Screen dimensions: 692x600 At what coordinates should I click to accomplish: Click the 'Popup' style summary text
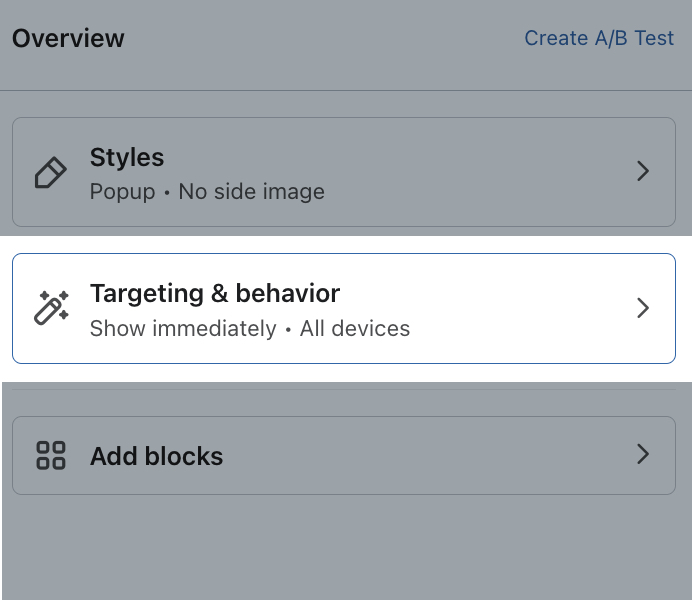pyautogui.click(x=122, y=191)
